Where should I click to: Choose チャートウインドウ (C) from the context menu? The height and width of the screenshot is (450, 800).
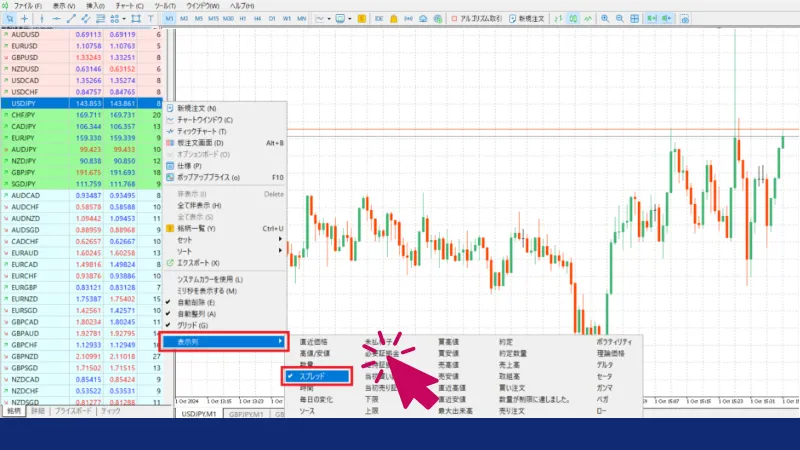click(x=205, y=120)
